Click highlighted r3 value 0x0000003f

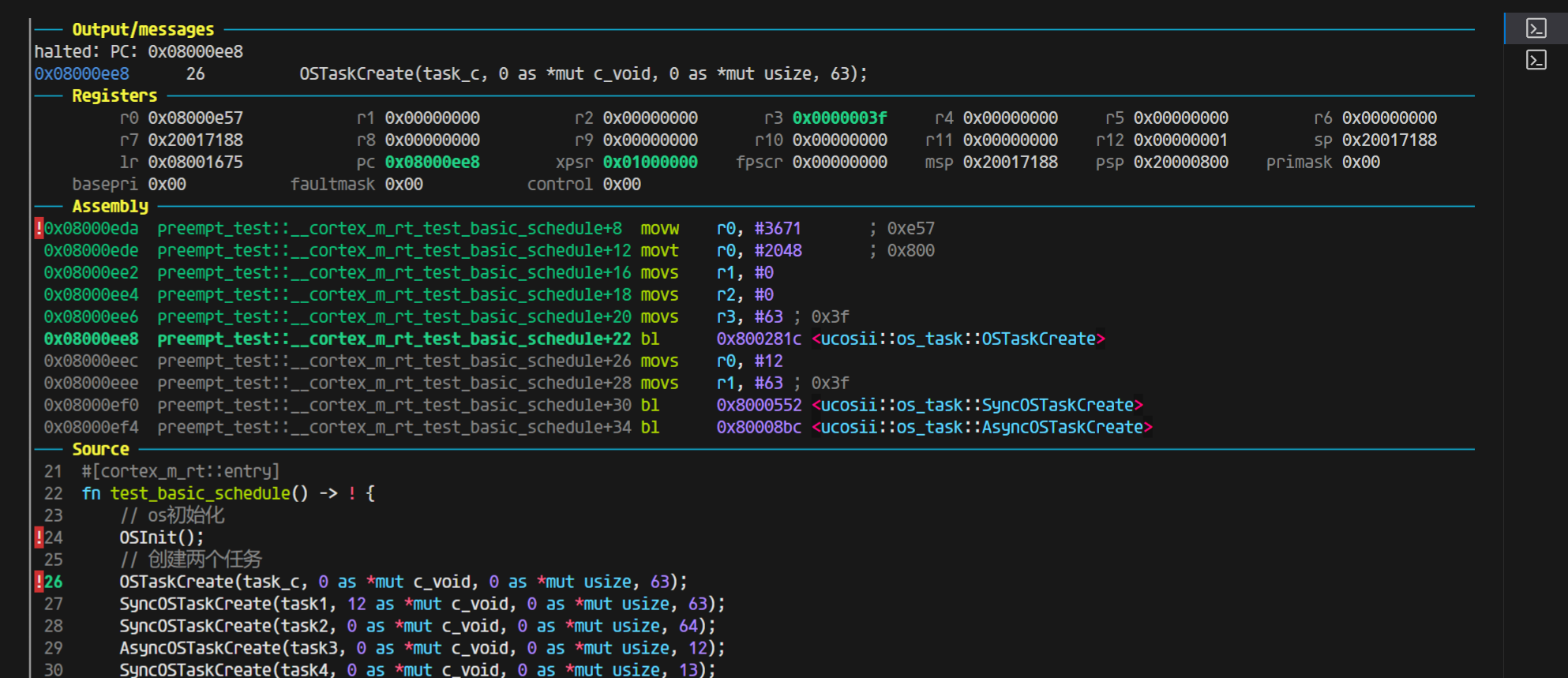coord(839,118)
